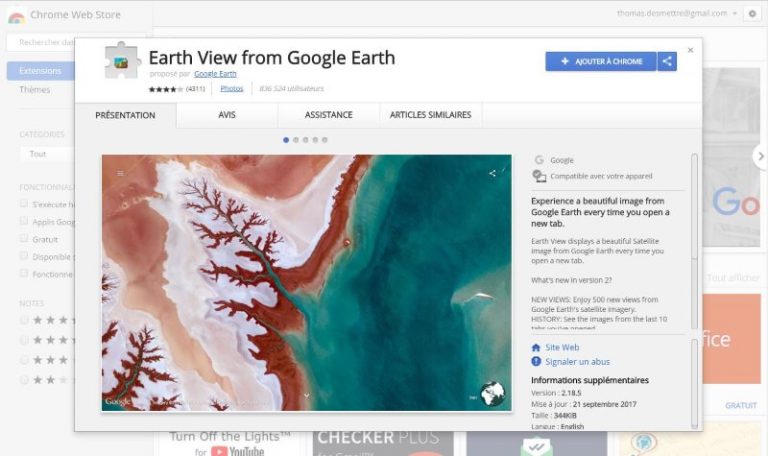Open the Signaler un abus link

(577, 362)
